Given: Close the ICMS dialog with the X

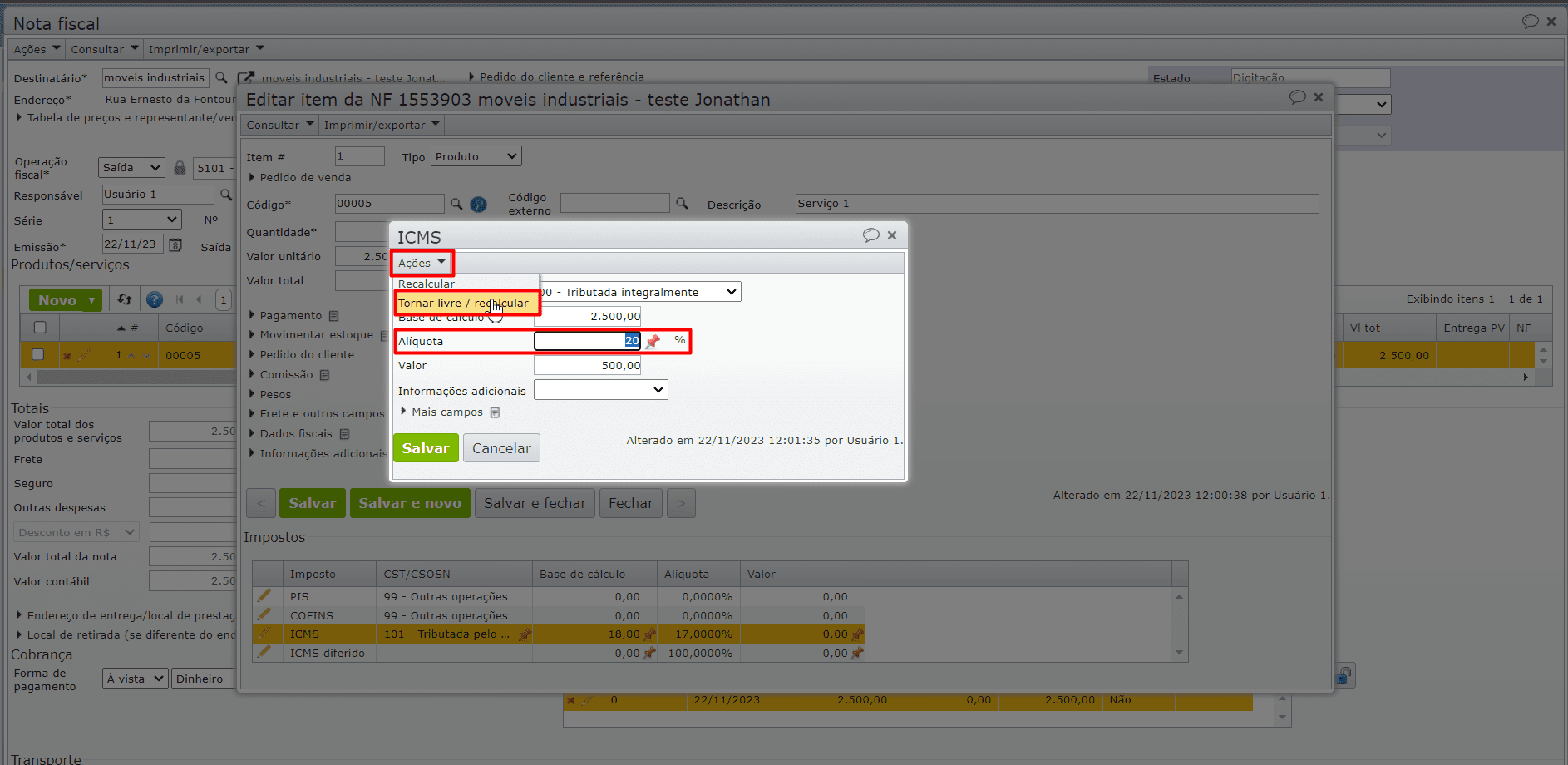Looking at the screenshot, I should [892, 235].
